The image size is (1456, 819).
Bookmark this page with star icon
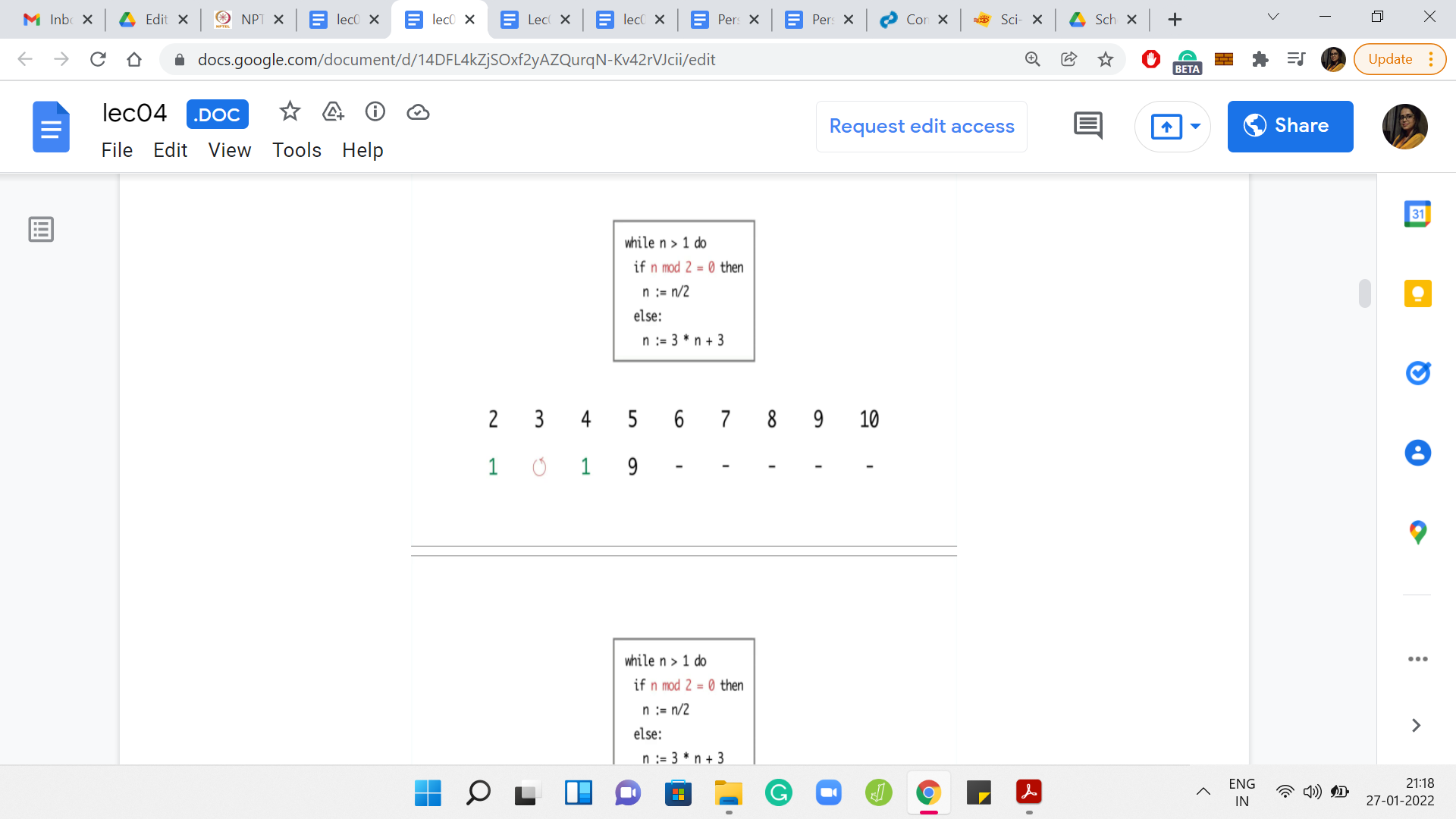(x=1106, y=59)
